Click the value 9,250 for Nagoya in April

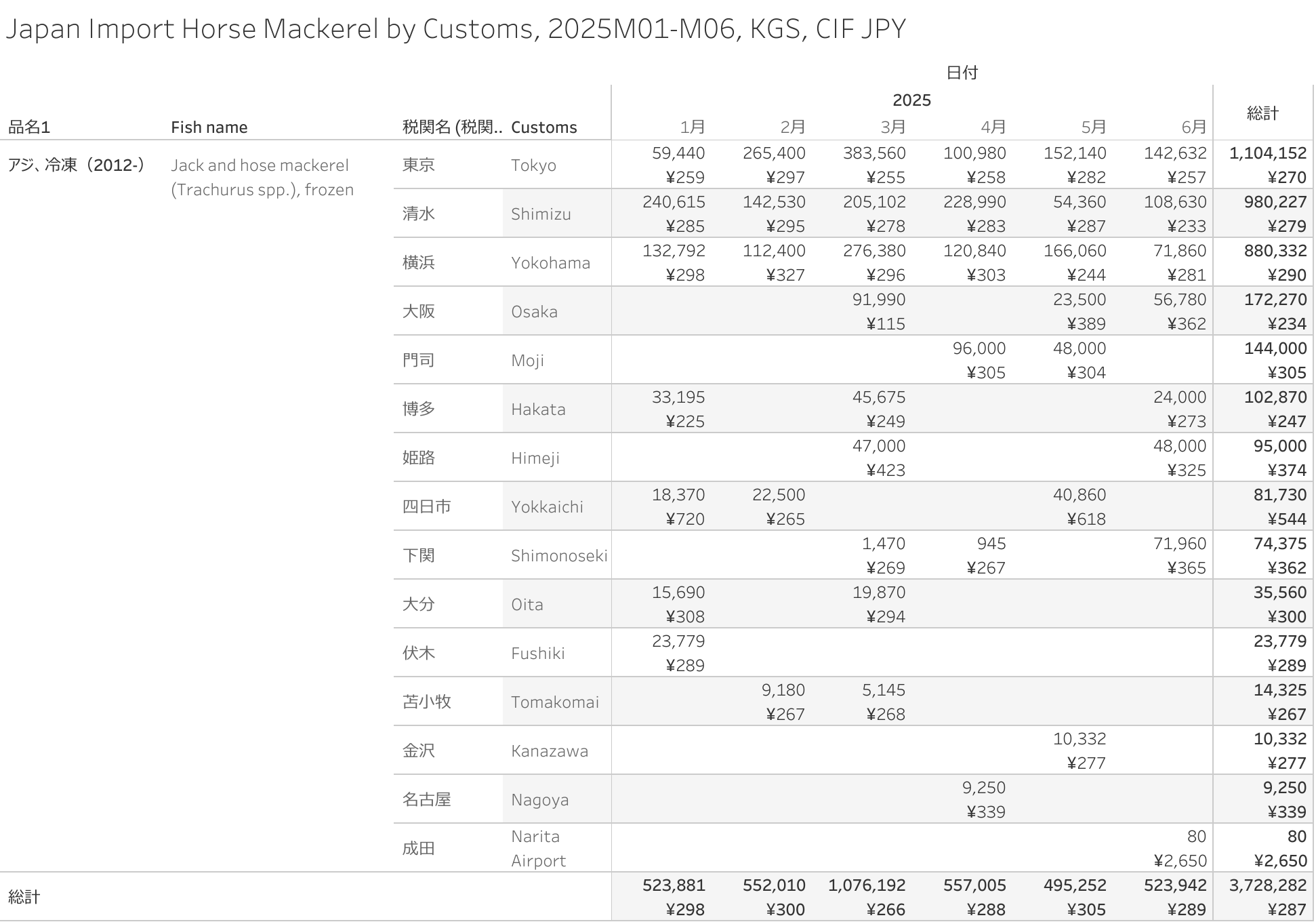click(984, 788)
